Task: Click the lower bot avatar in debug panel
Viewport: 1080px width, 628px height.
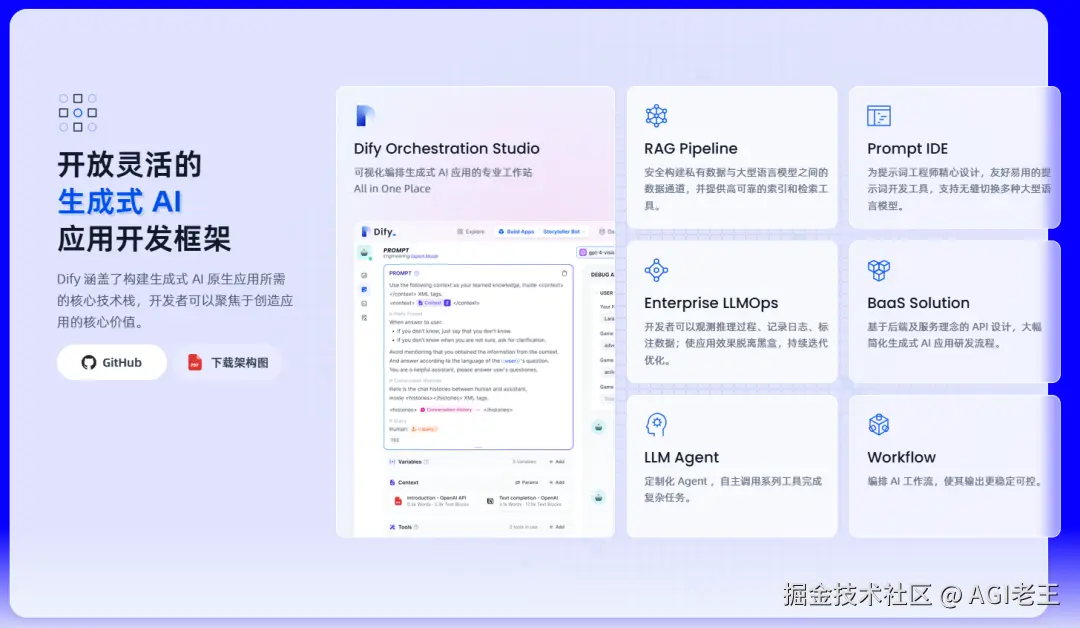Action: [x=599, y=497]
